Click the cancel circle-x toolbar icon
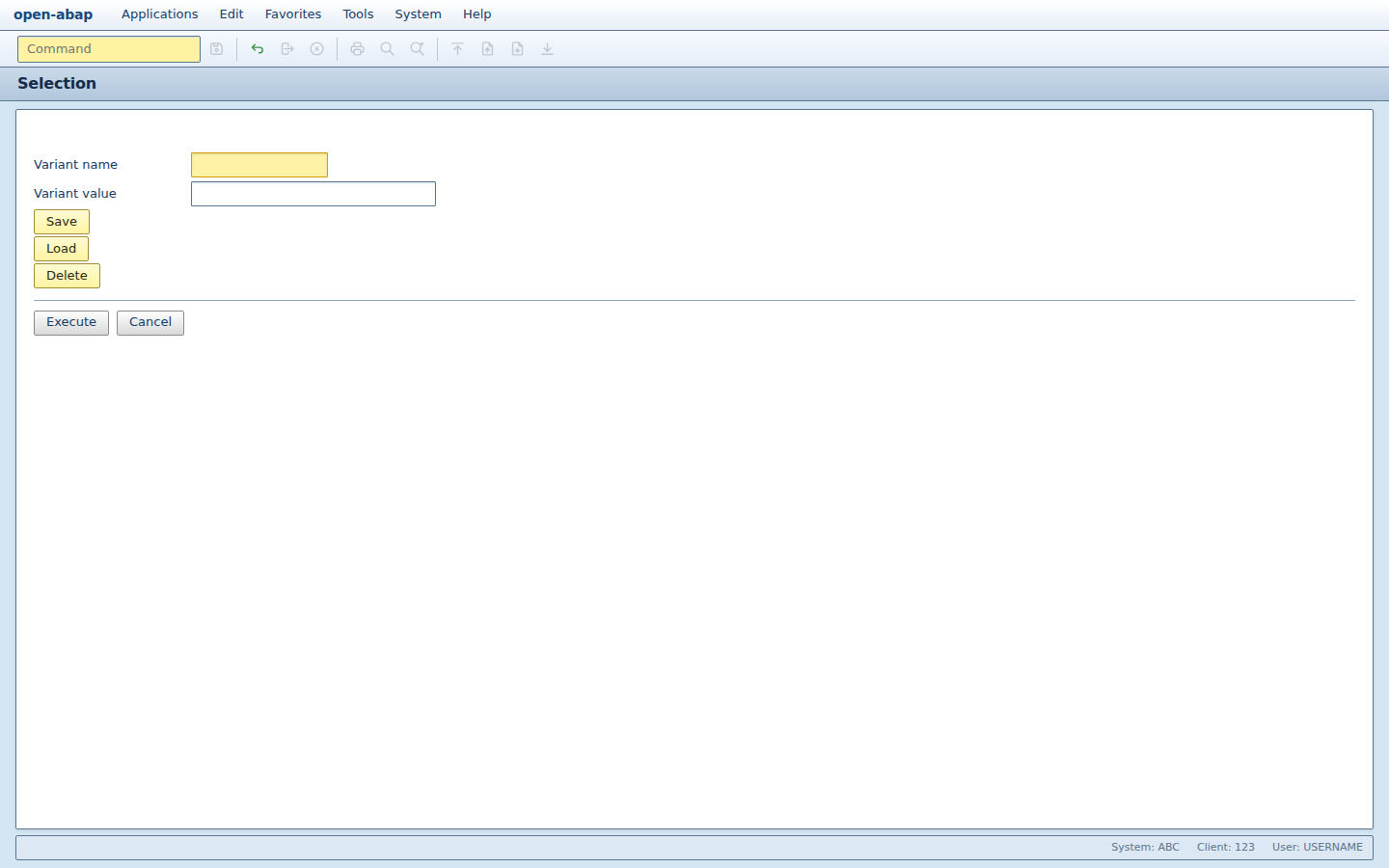The height and width of the screenshot is (868, 1389). coord(316,49)
